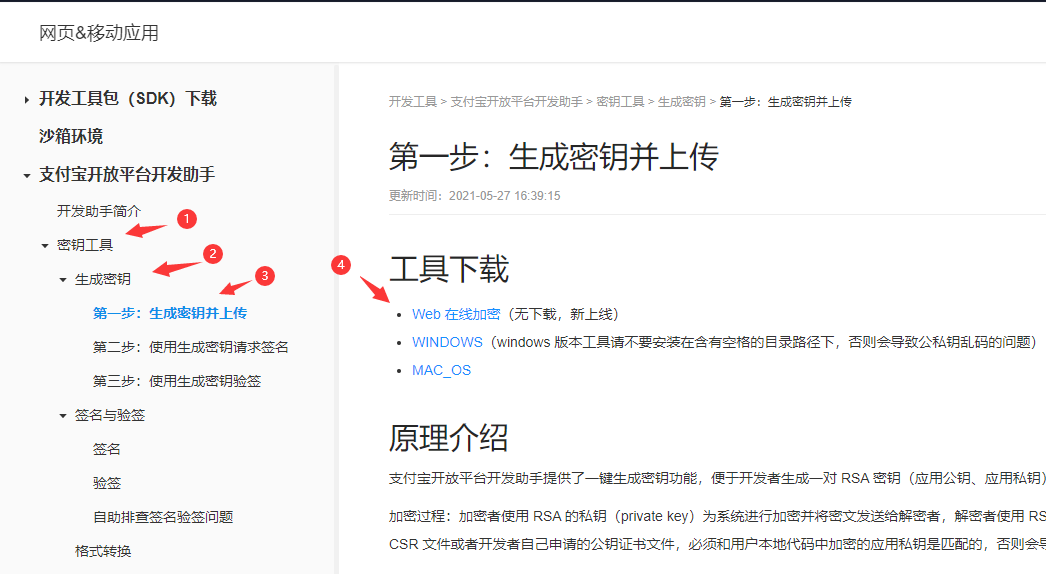This screenshot has height=574, width=1046.
Task: Select 第一步：生成密钥并上传 in sidebar
Action: pyautogui.click(x=169, y=313)
